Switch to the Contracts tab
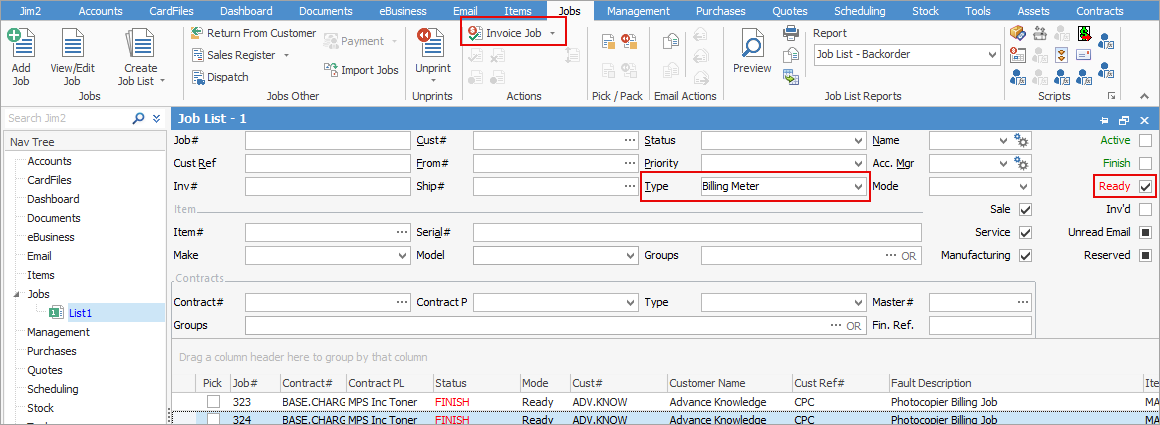Screen dimensions: 1160x425 tap(1099, 11)
